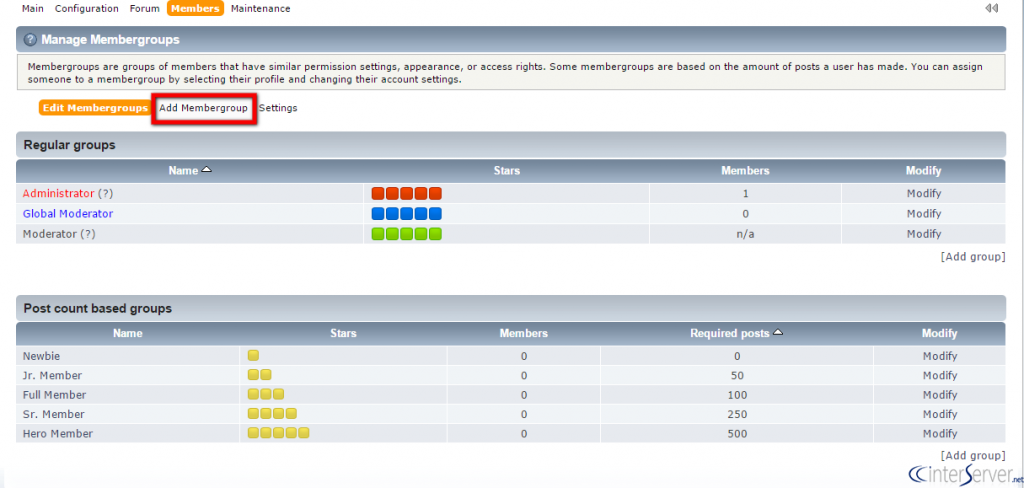Click the Newbie single yellow star
Viewport: 1024px width, 488px height.
pyautogui.click(x=253, y=355)
